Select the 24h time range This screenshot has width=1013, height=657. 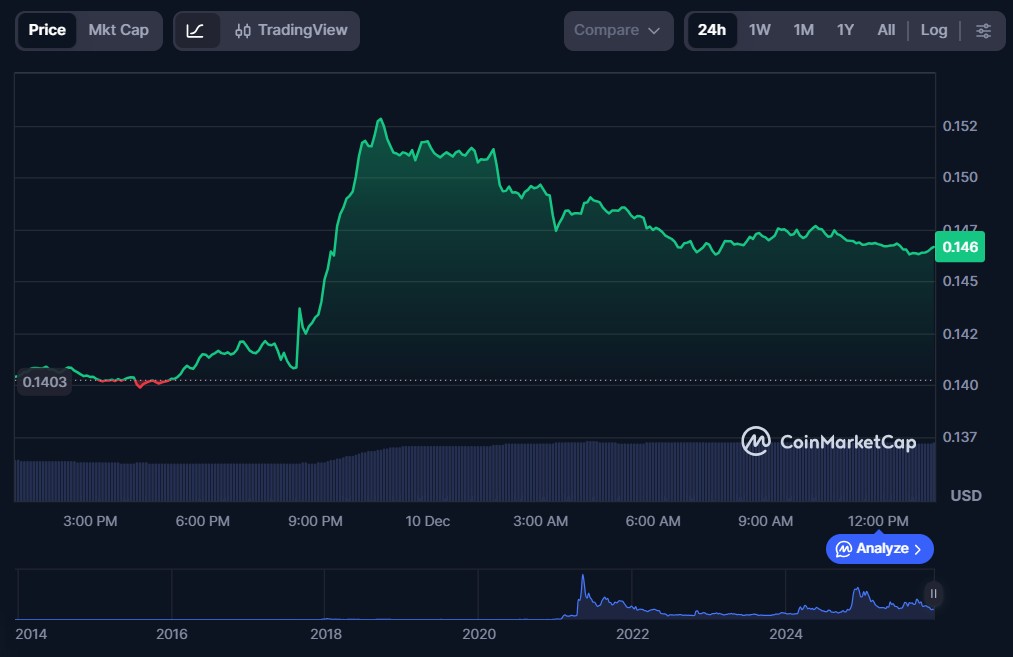click(x=712, y=30)
